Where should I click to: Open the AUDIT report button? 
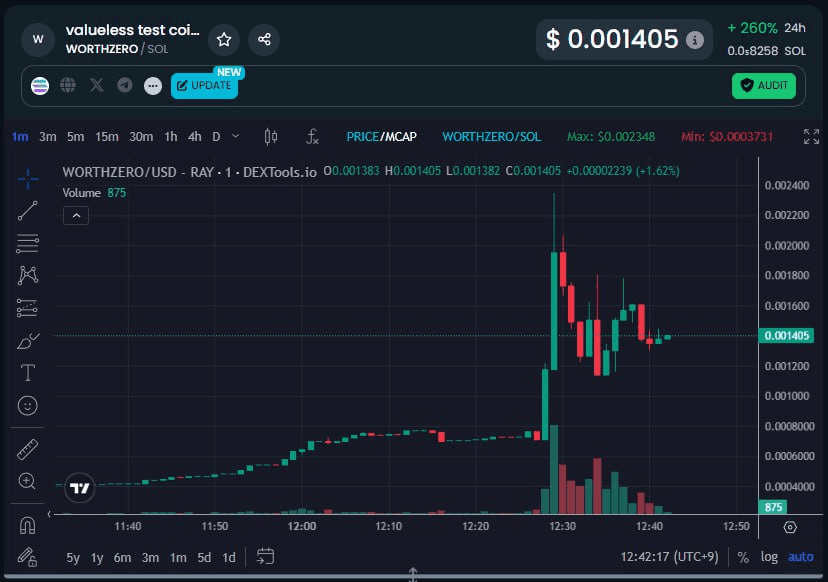tap(764, 86)
